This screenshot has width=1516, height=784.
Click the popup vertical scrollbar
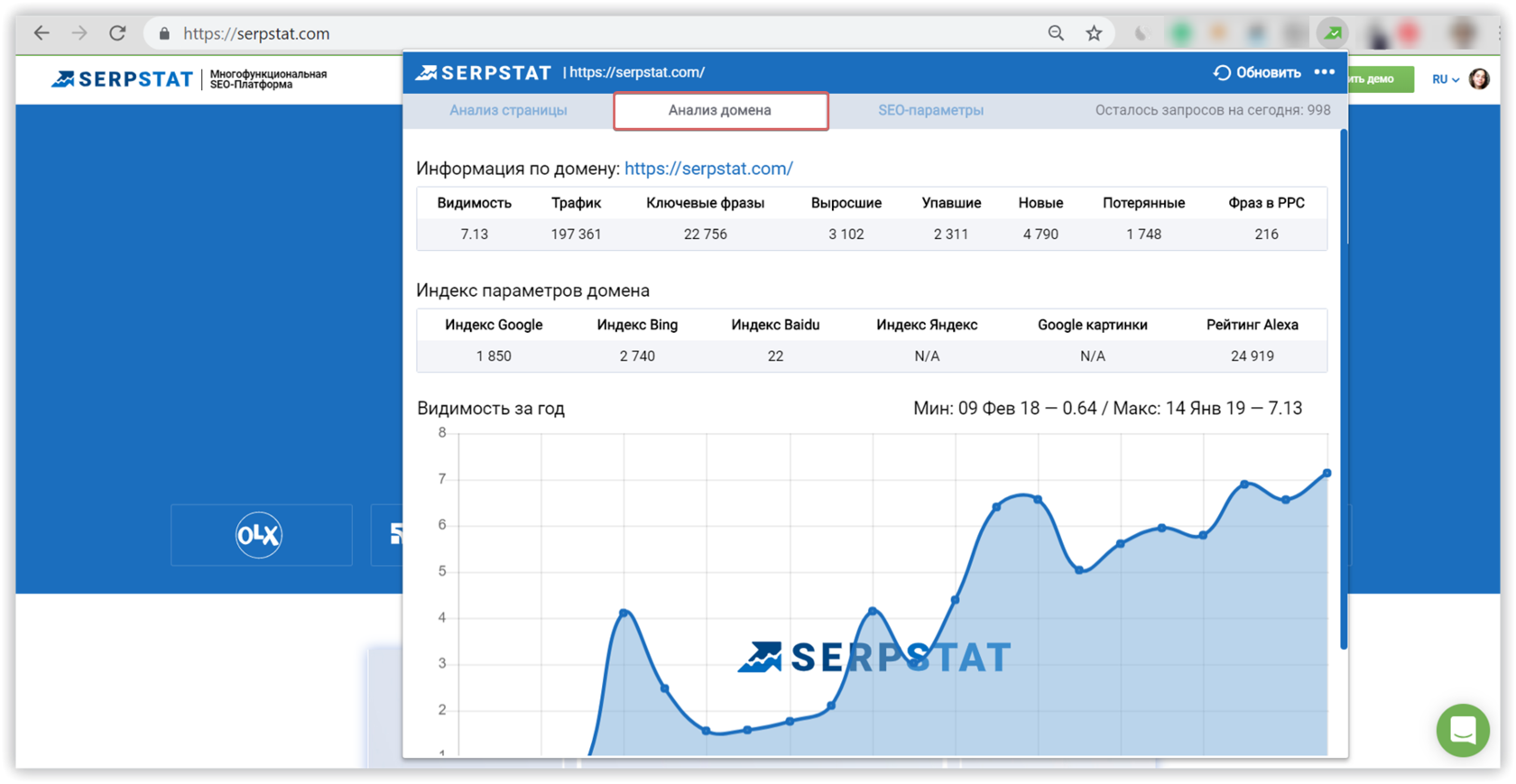(x=1344, y=388)
